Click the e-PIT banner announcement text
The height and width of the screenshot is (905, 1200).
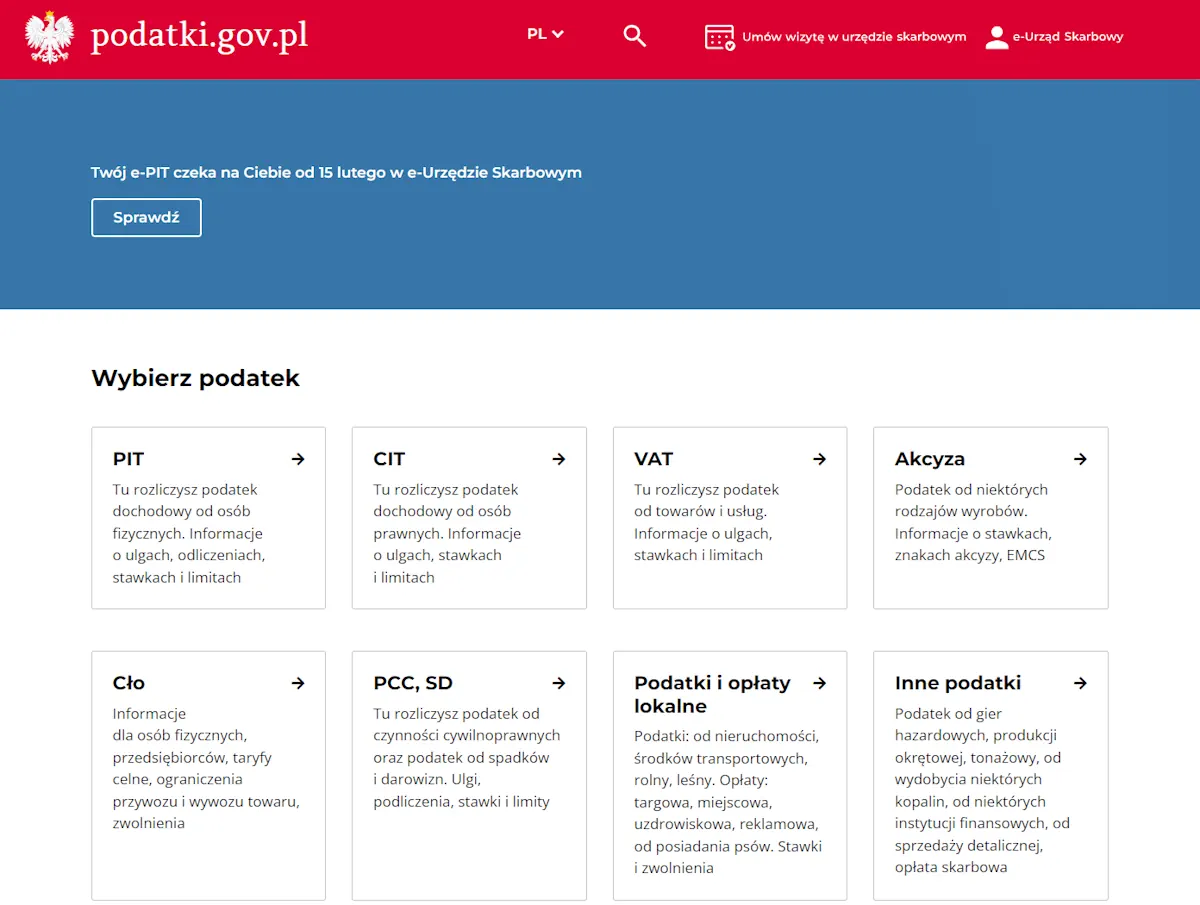click(x=336, y=172)
